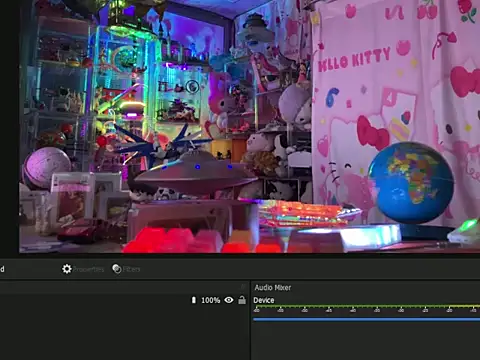Toggle the source lock padlock icon
Screen dimensions: 480x360
[242, 300]
